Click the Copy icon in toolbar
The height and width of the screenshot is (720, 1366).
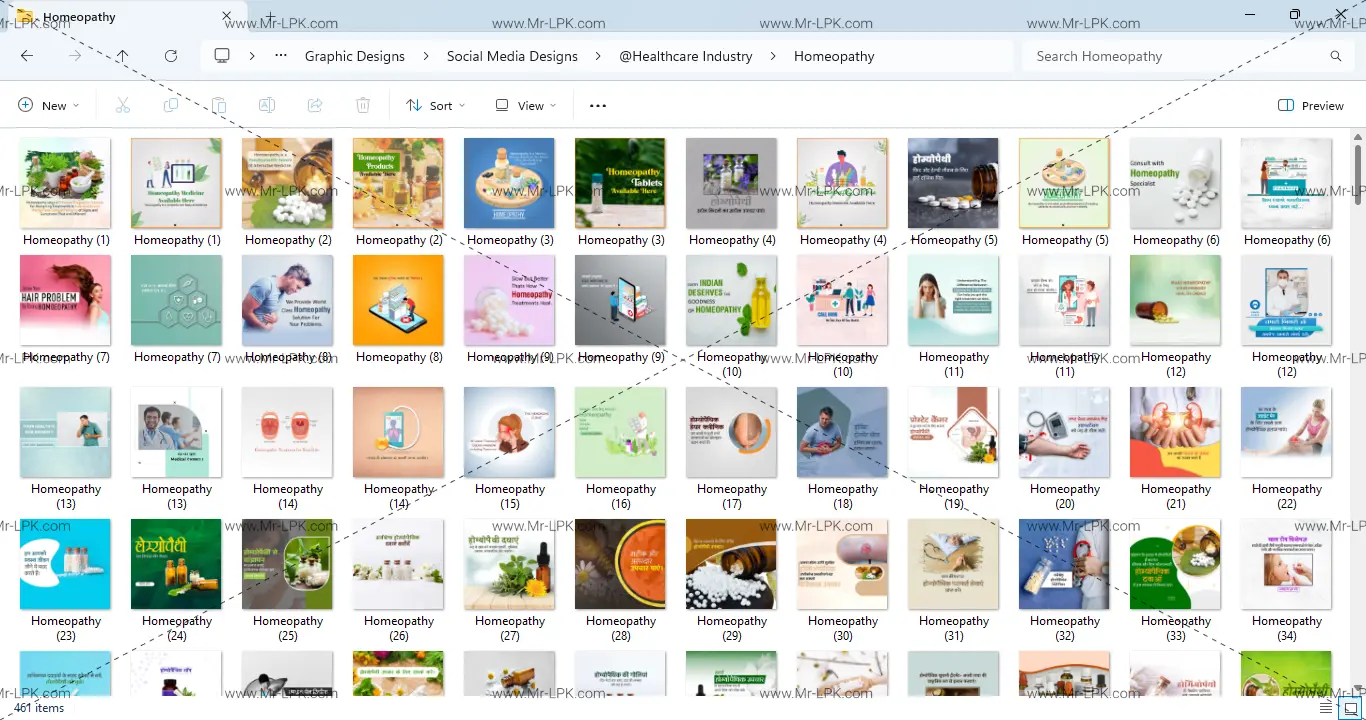click(171, 105)
